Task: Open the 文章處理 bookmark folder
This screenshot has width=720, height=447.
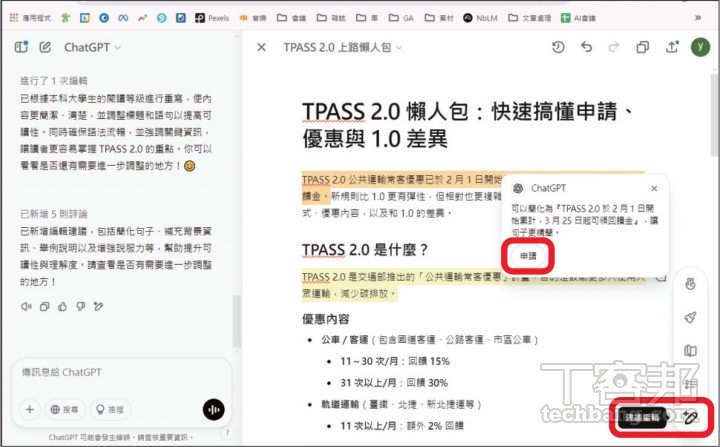Action: (529, 18)
